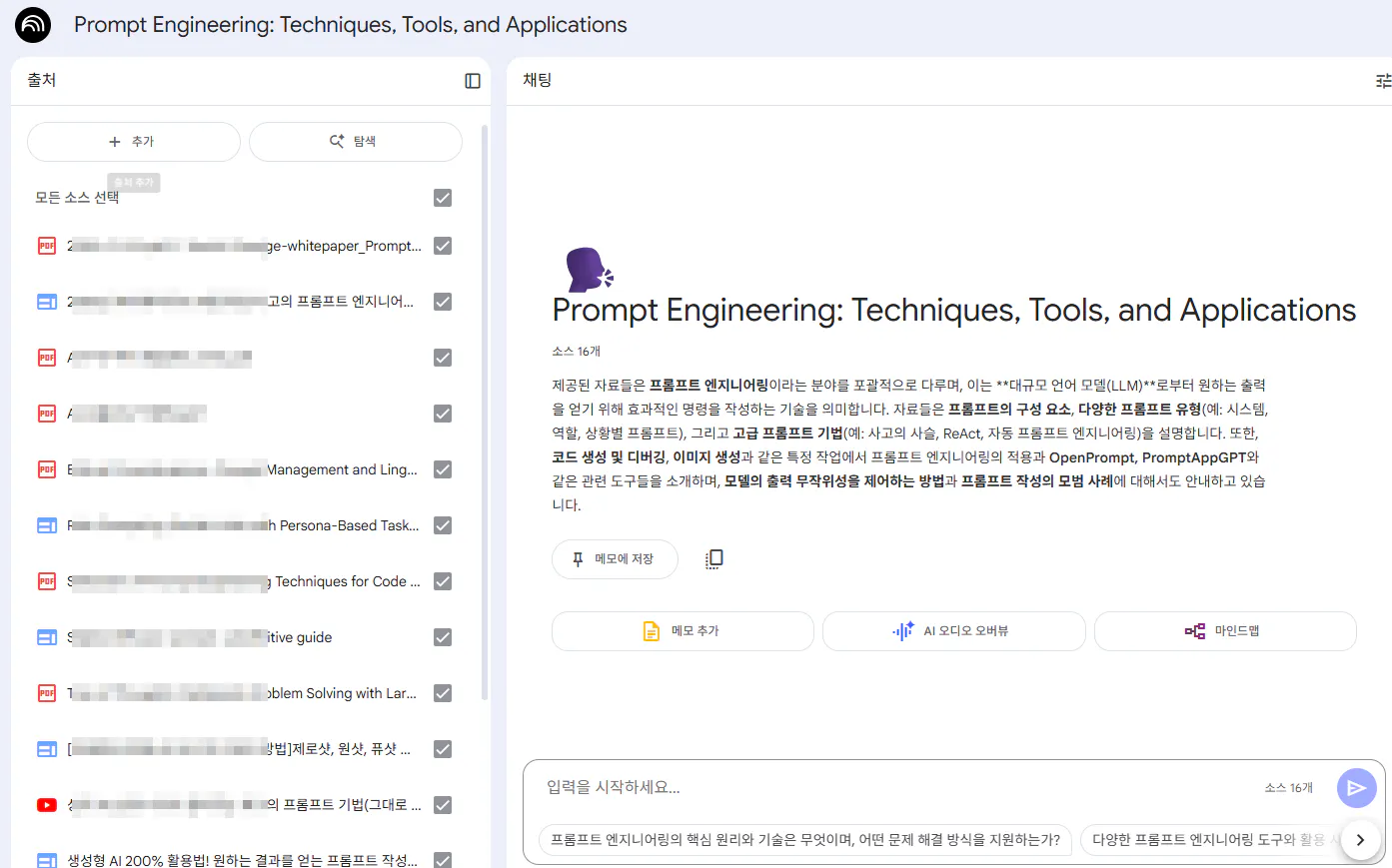The height and width of the screenshot is (868, 1392).
Task: Uncheck the Management and Ling... source checkbox
Action: (443, 469)
